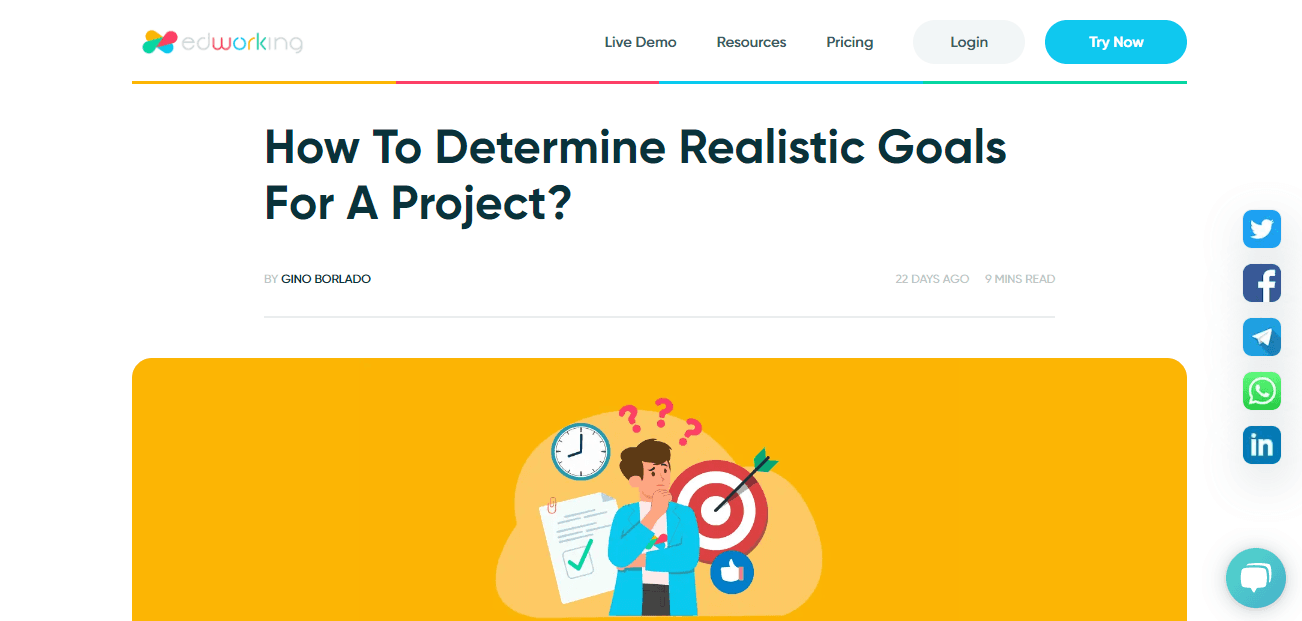Open the Live Demo page
The image size is (1302, 621).
(640, 42)
